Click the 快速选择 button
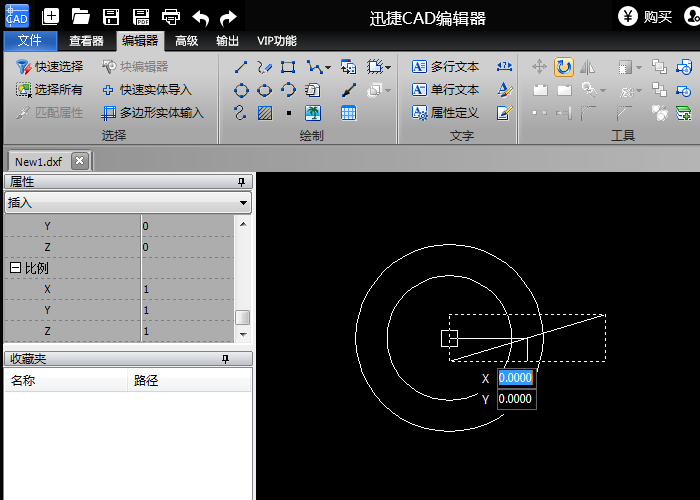Image resolution: width=700 pixels, height=500 pixels. point(50,67)
